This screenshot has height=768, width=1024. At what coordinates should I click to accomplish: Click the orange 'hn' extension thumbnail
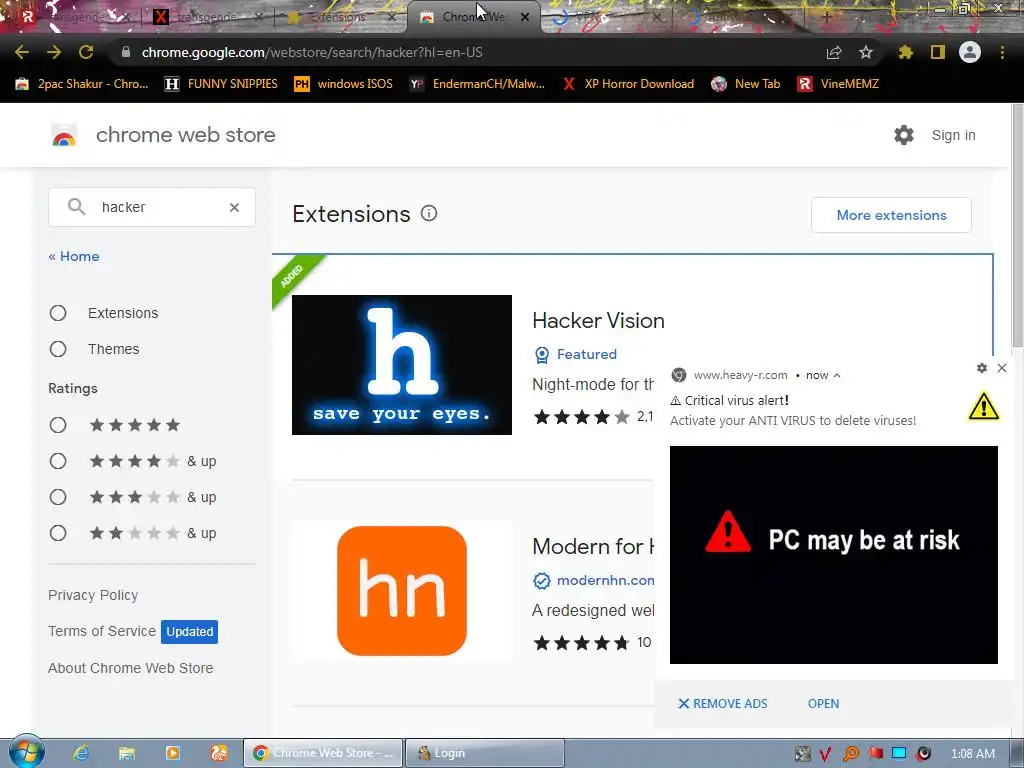point(402,591)
